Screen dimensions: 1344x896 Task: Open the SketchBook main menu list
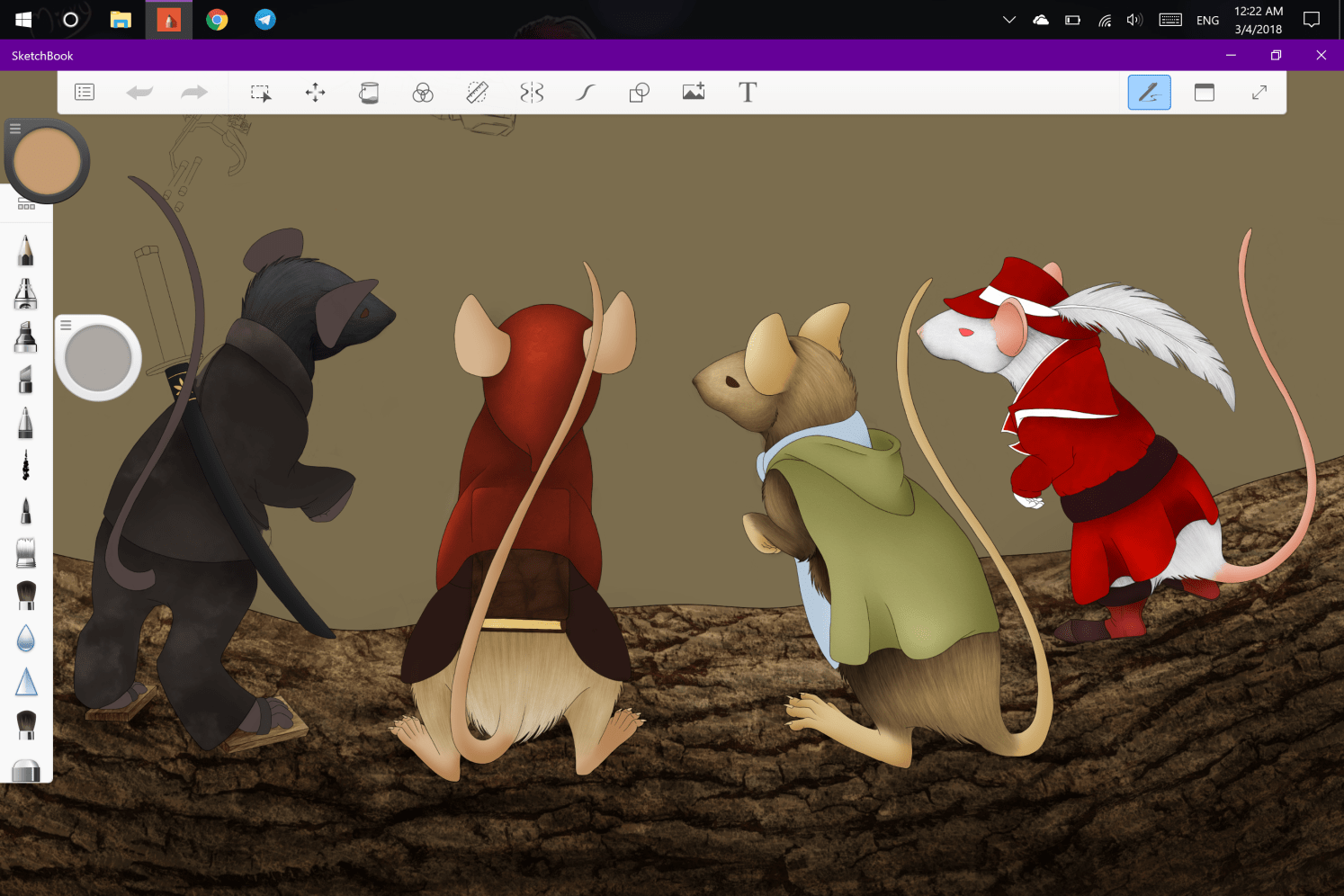pos(85,93)
